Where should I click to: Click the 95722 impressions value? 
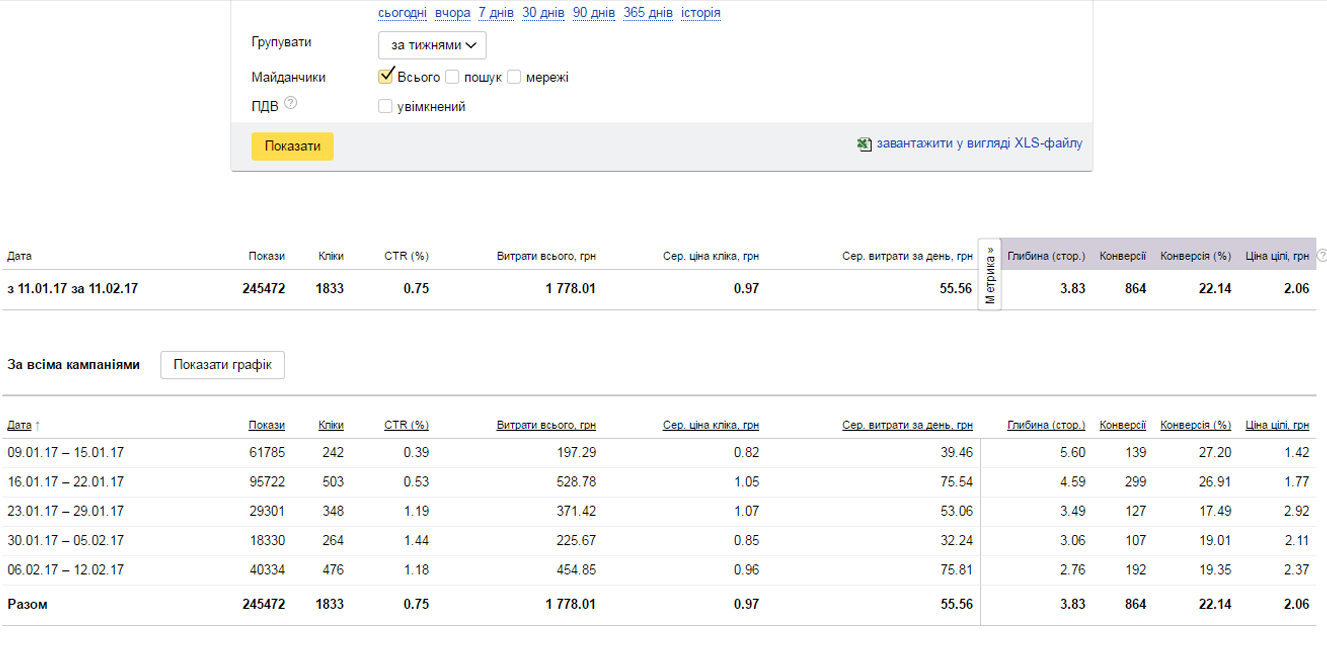point(267,482)
